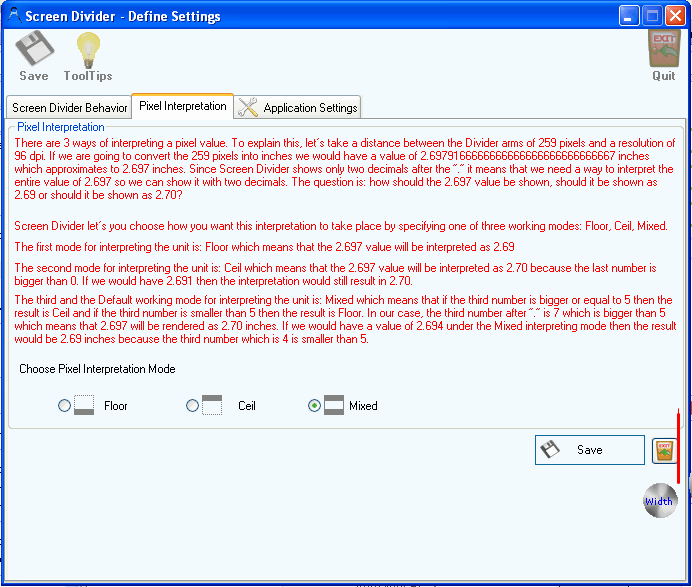Switch to the Pixel Interpretation tab
The image size is (692, 587).
pos(183,106)
